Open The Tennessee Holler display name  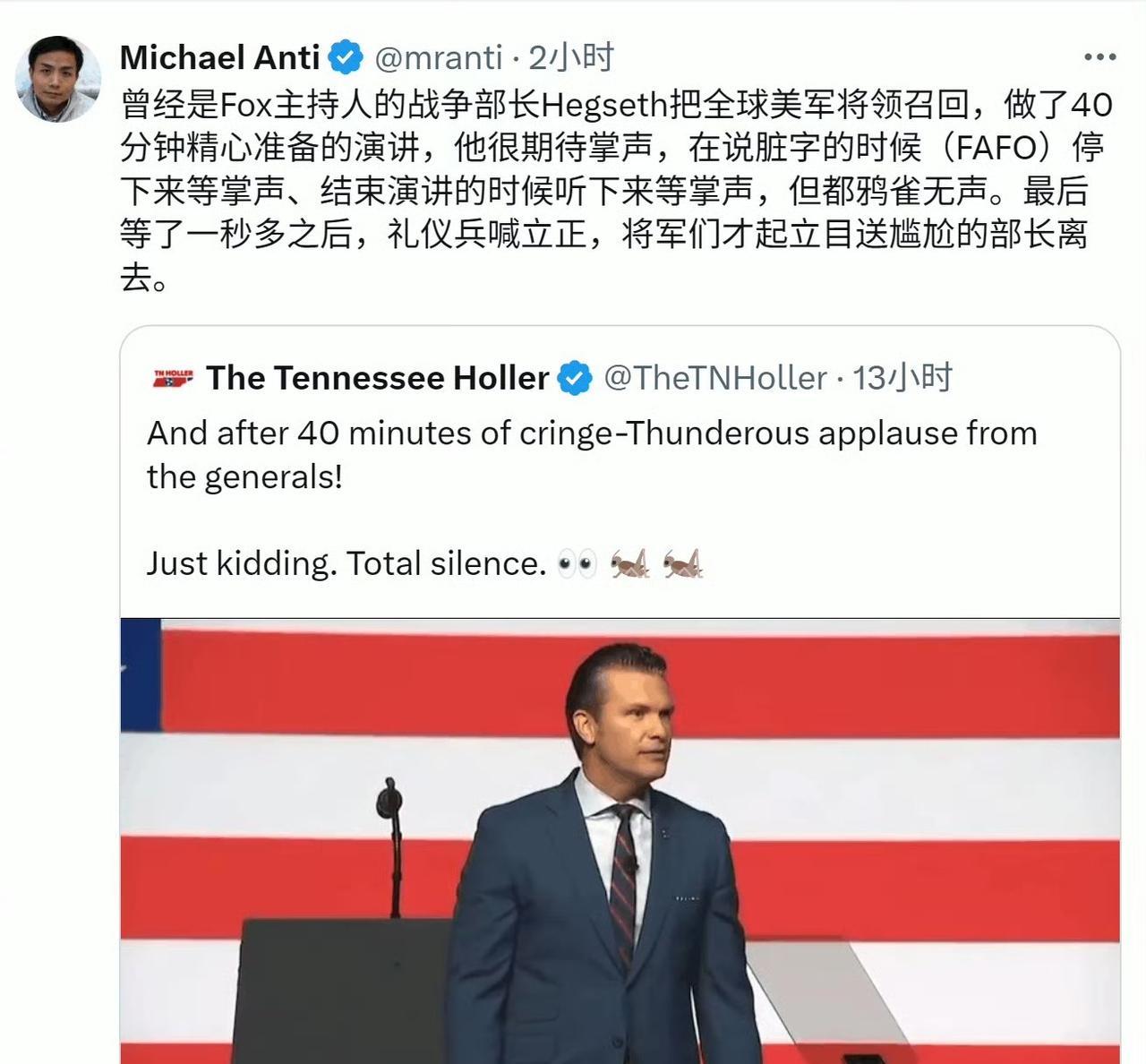point(378,378)
